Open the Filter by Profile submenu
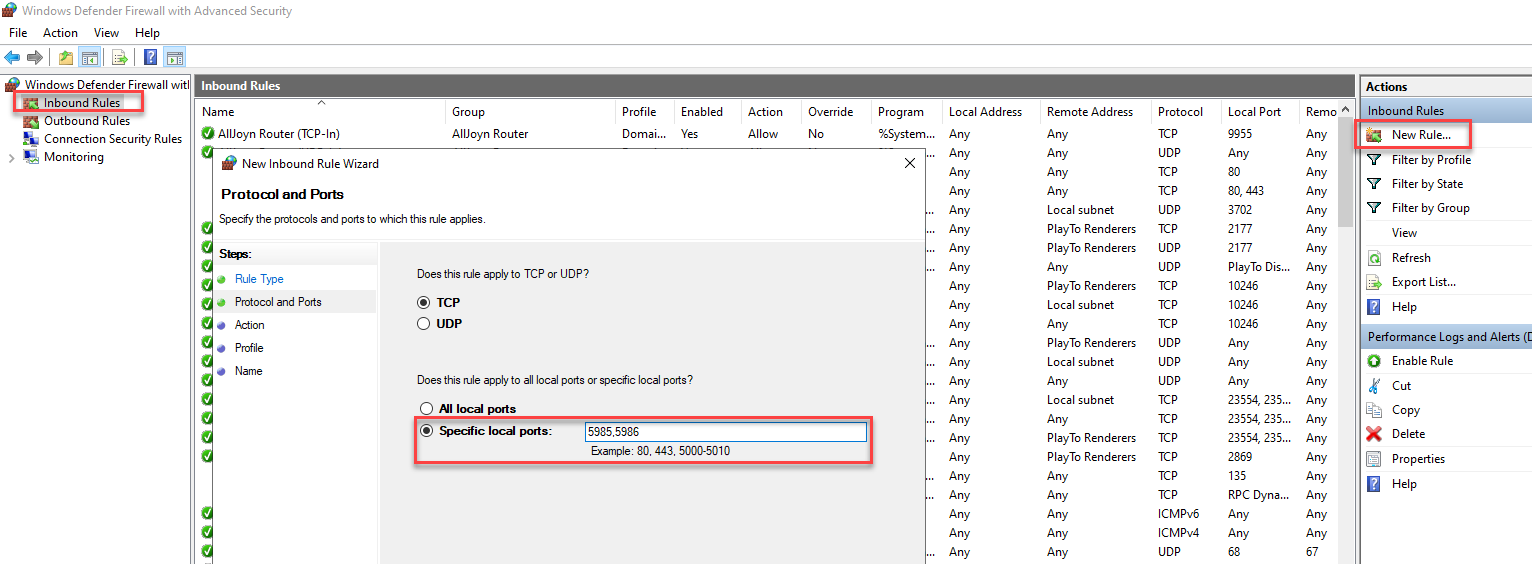Viewport: 1532px width, 564px height. 1430,160
